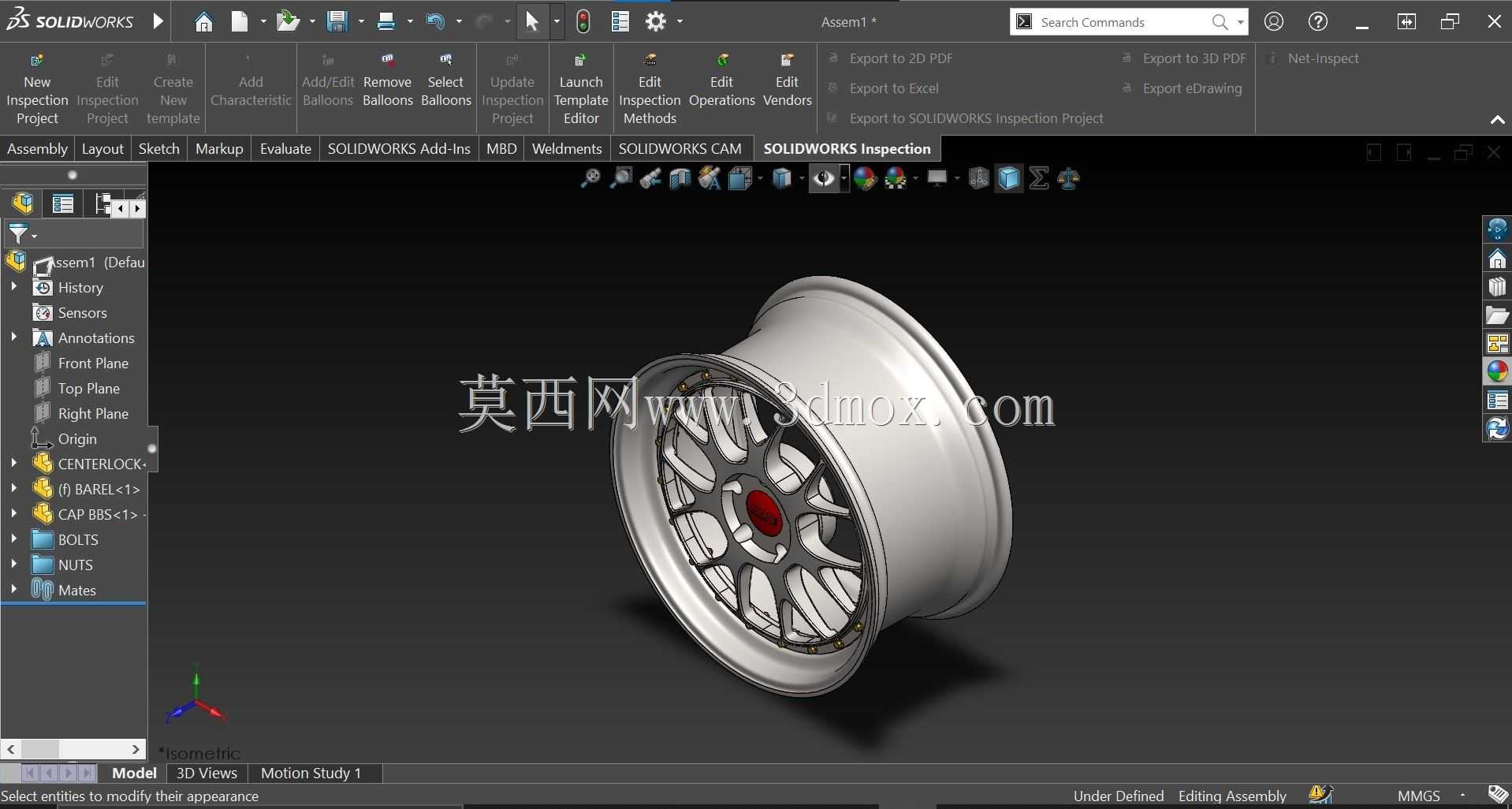Viewport: 1512px width, 809px height.
Task: Open the PropertyManager tab
Action: click(62, 204)
